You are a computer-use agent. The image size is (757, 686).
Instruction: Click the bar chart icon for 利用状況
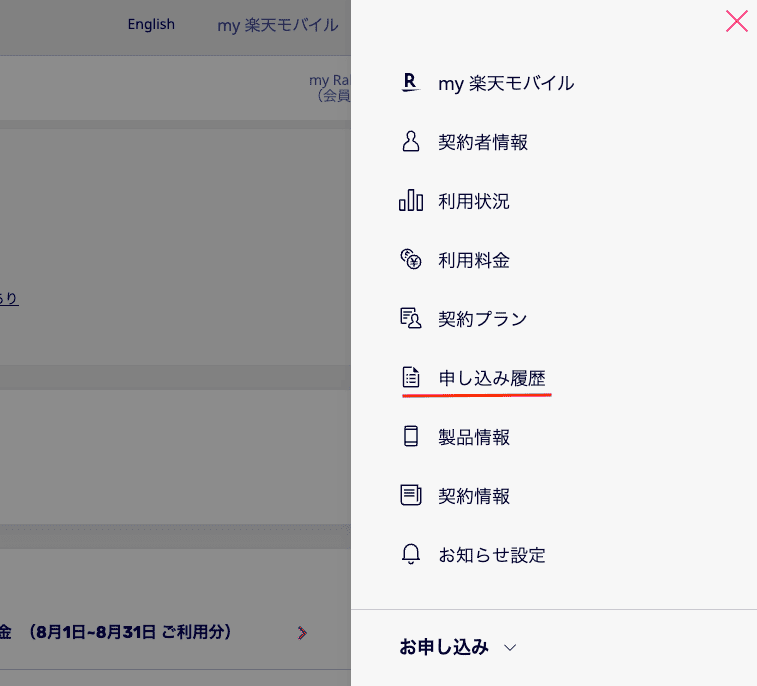pyautogui.click(x=410, y=200)
